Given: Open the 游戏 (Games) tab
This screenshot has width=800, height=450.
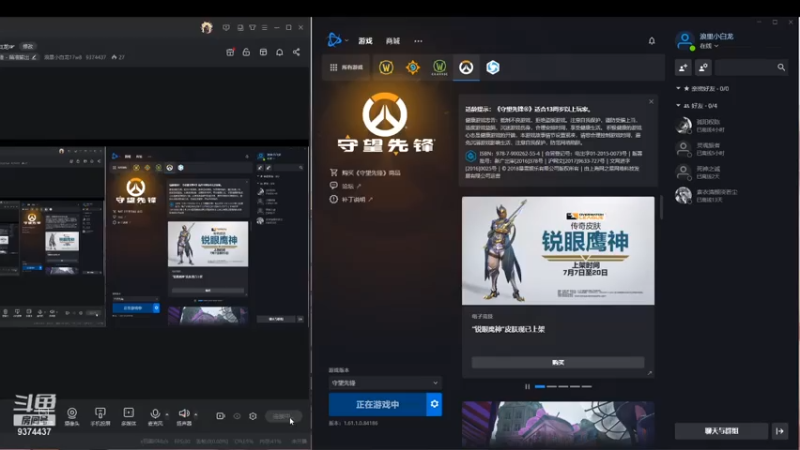Looking at the screenshot, I should pos(365,41).
